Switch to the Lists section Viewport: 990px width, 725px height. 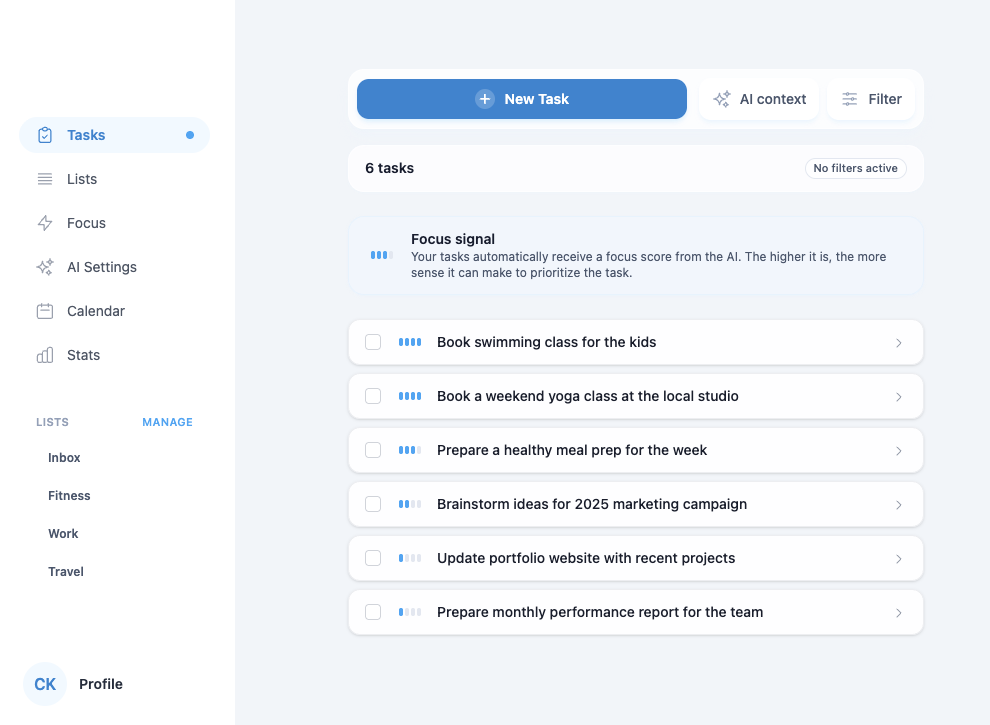[x=80, y=178]
